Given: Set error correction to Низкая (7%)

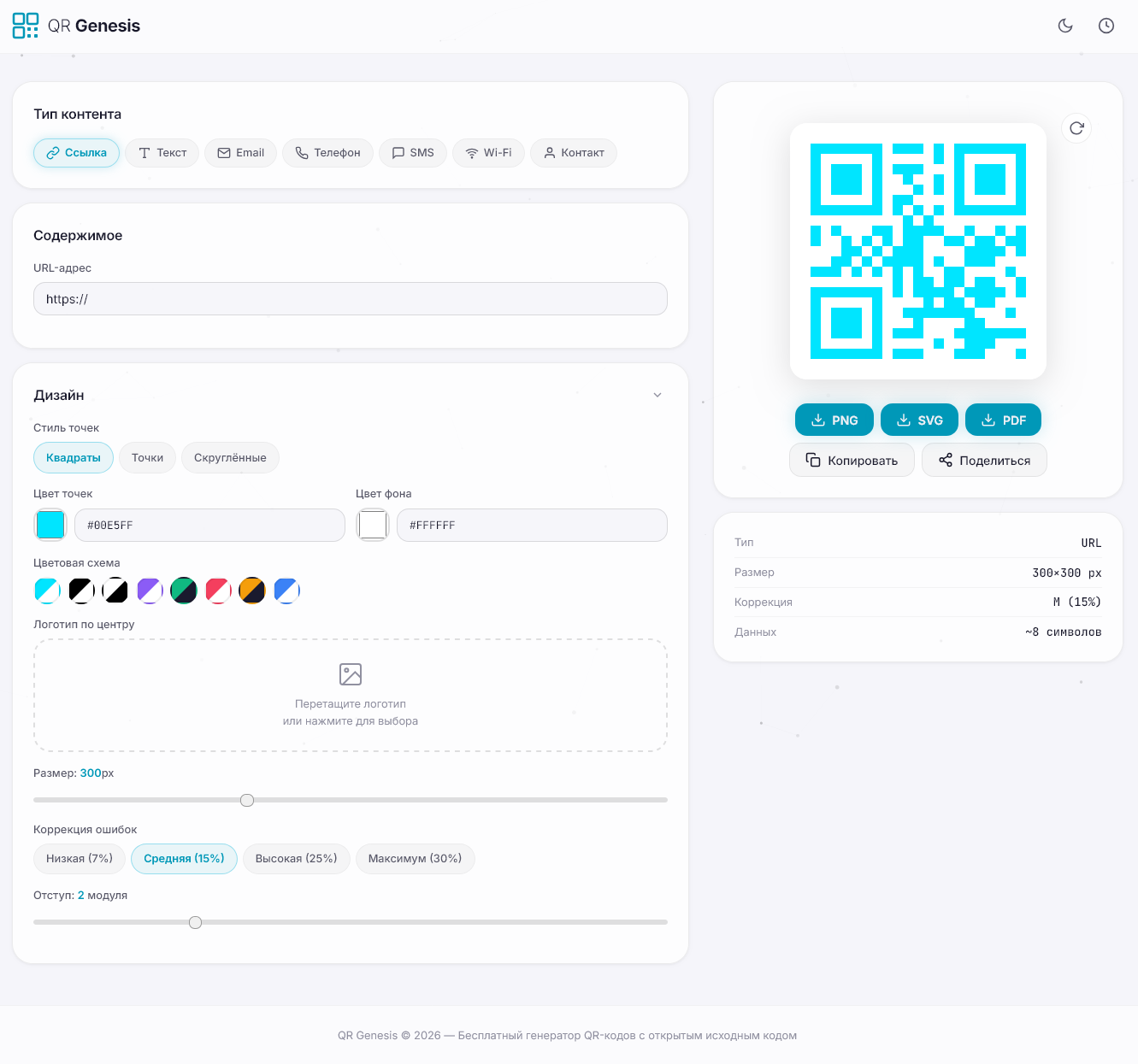Looking at the screenshot, I should point(80,859).
